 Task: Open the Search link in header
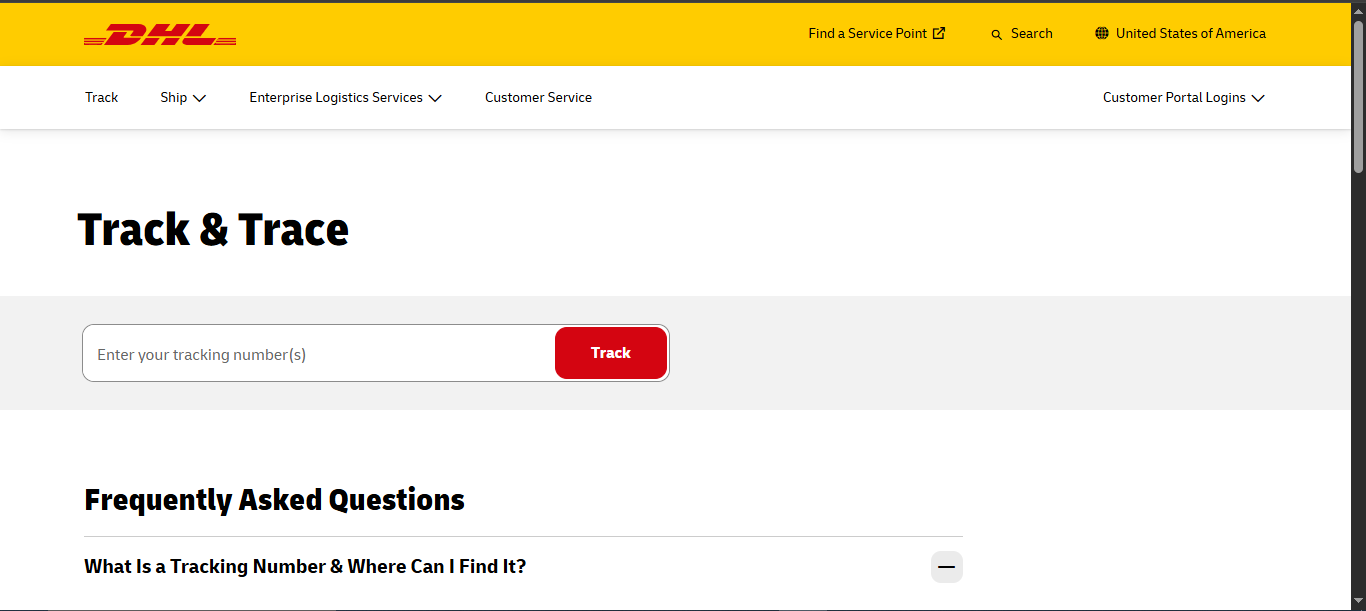coord(1021,33)
